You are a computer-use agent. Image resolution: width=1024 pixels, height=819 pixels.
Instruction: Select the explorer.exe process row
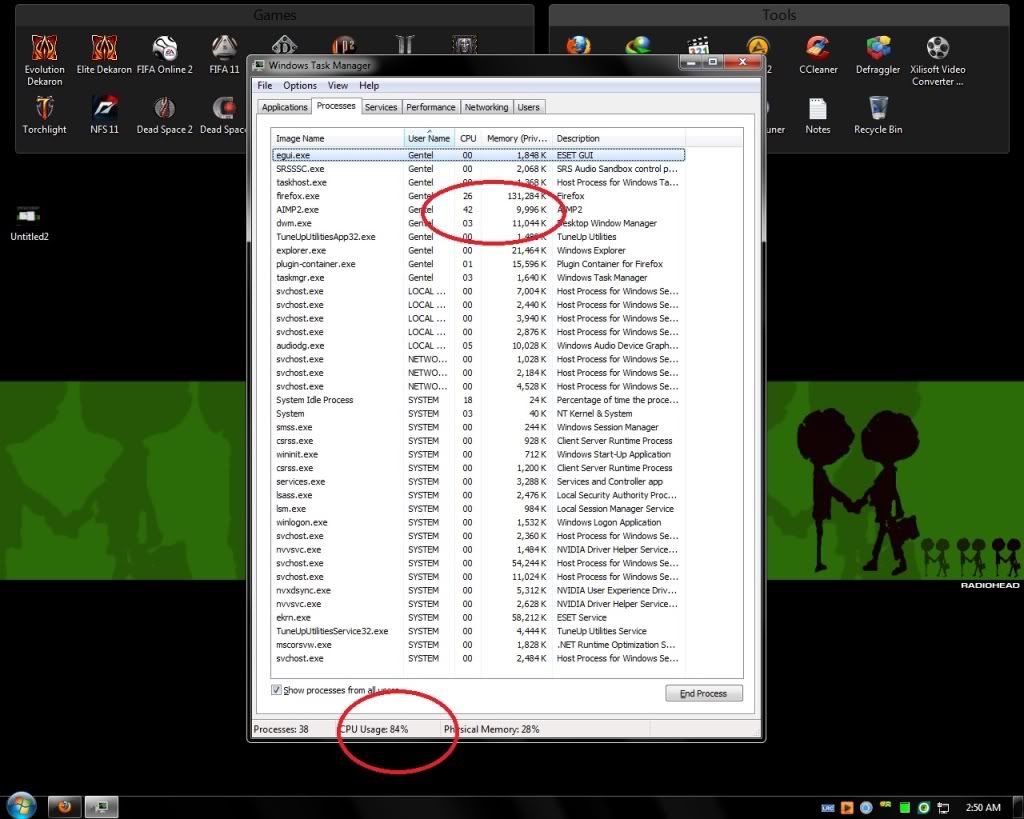tap(478, 250)
